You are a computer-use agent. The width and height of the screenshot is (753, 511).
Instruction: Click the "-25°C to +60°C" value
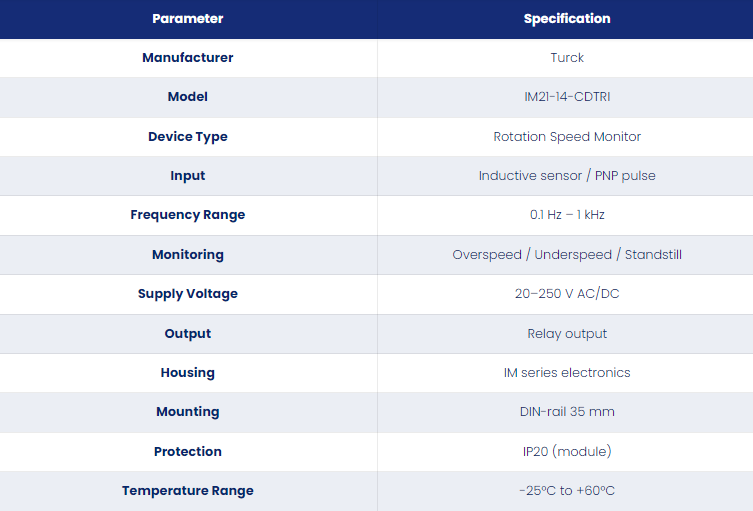click(x=567, y=491)
